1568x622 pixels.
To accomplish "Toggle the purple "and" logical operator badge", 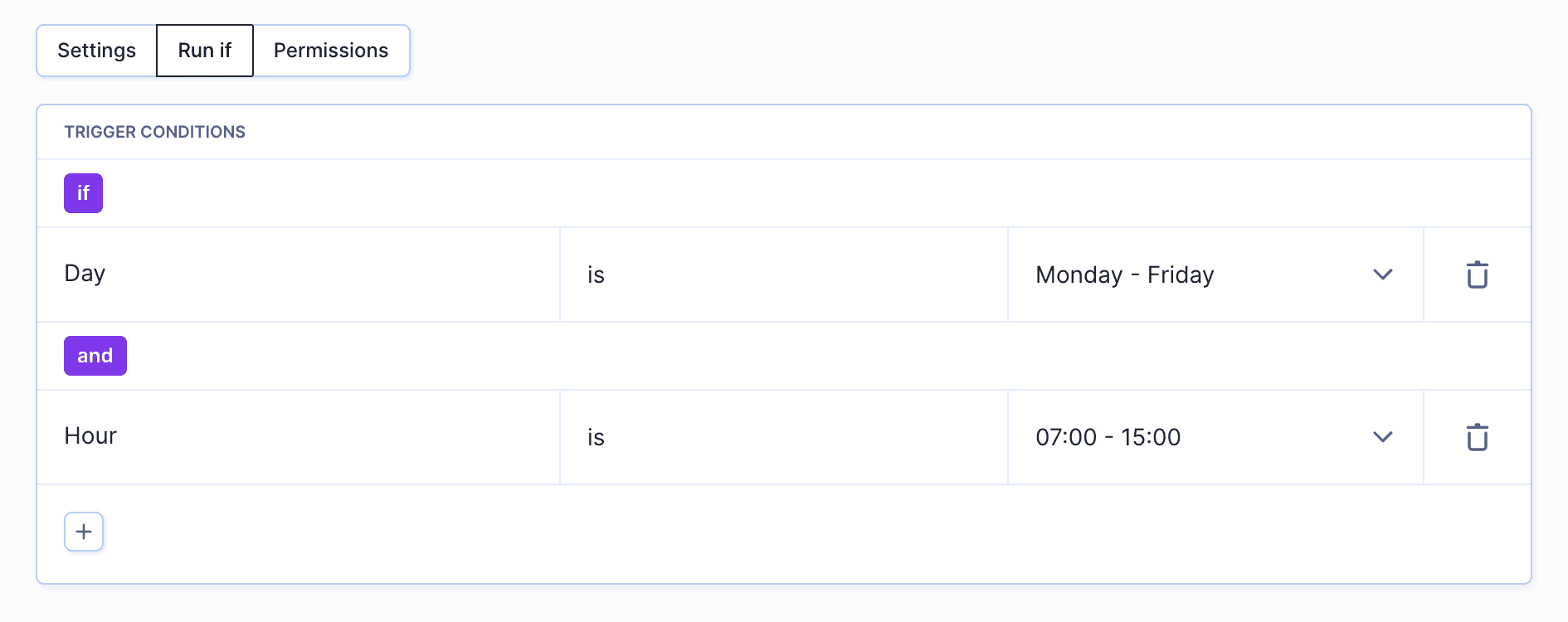I will pos(95,356).
